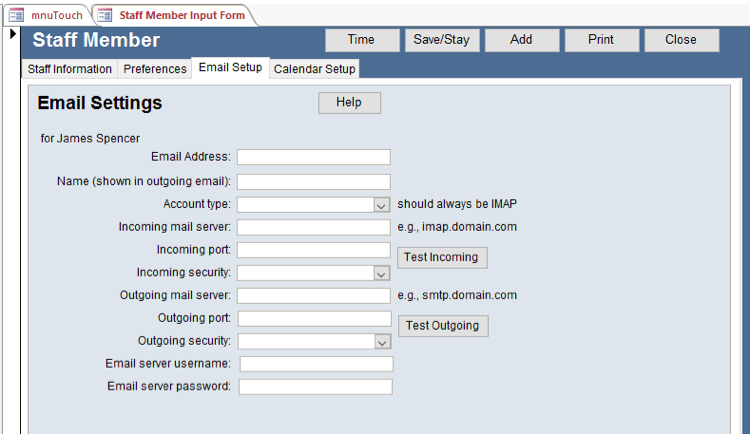The height and width of the screenshot is (434, 750).
Task: Focus the Email server username field
Action: coord(317,364)
